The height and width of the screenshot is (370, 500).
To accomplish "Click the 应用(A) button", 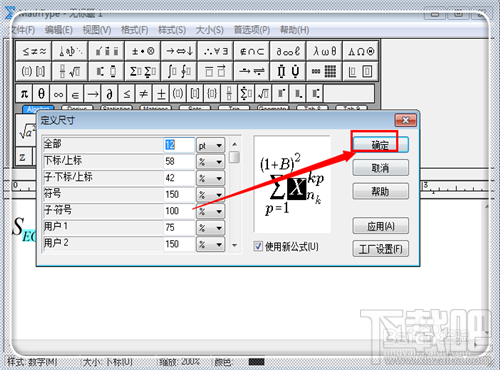I will (x=380, y=226).
